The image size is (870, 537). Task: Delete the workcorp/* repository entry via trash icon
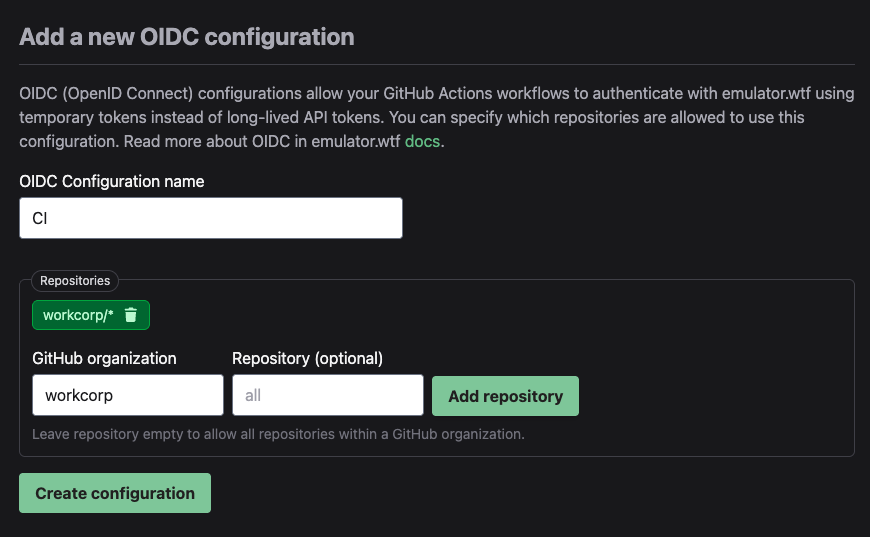tap(131, 315)
